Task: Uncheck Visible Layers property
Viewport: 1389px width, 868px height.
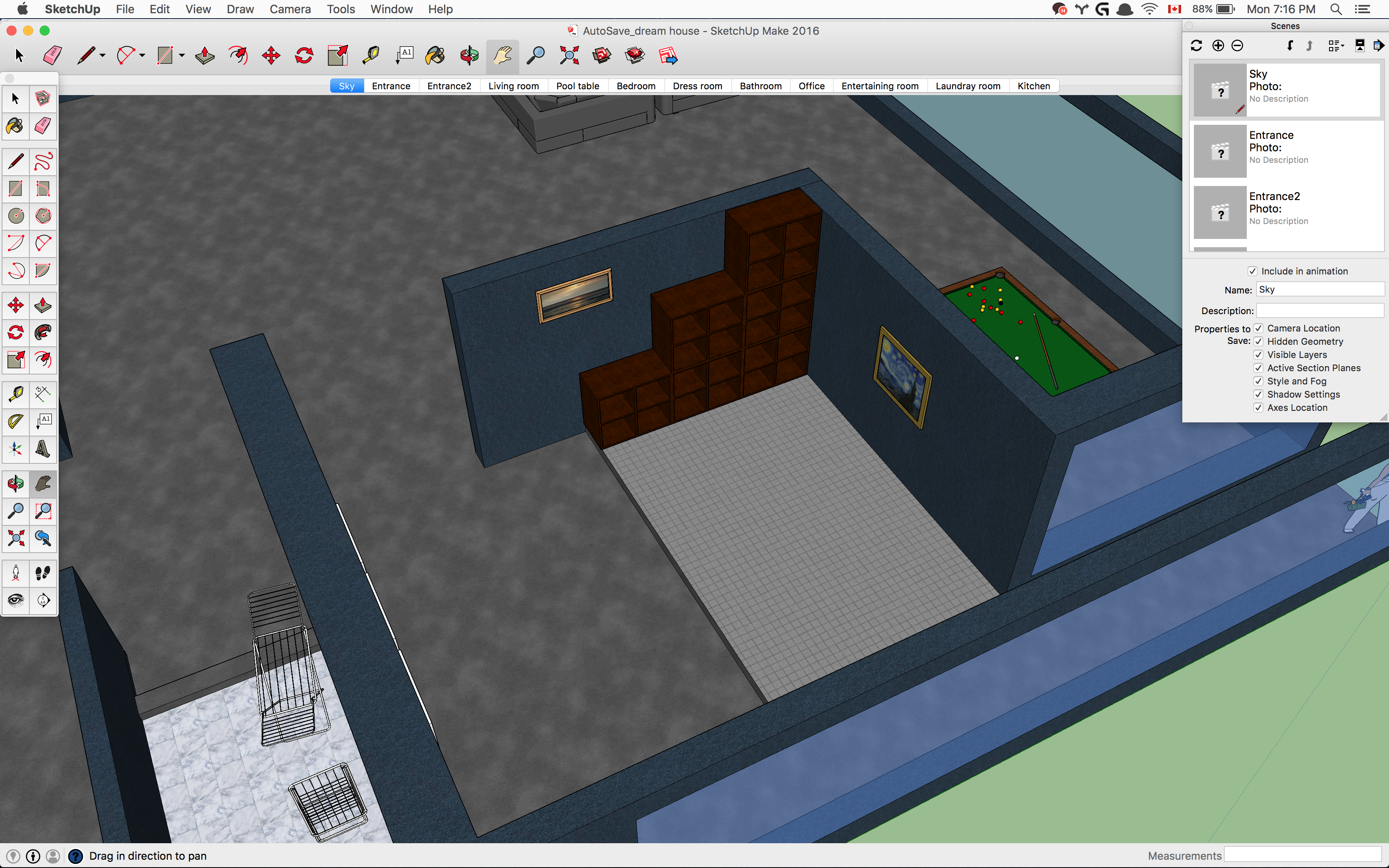Action: click(x=1259, y=355)
